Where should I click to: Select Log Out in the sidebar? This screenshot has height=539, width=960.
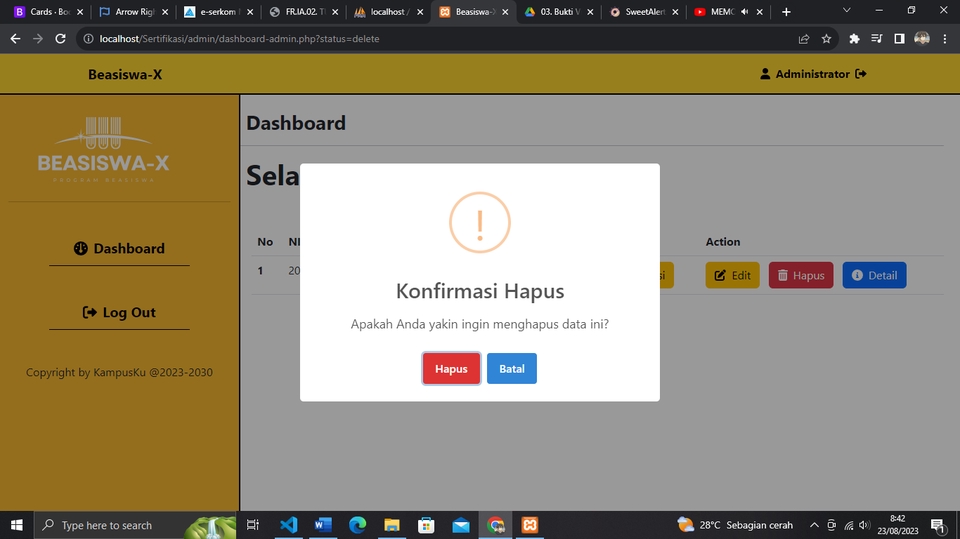tap(119, 312)
